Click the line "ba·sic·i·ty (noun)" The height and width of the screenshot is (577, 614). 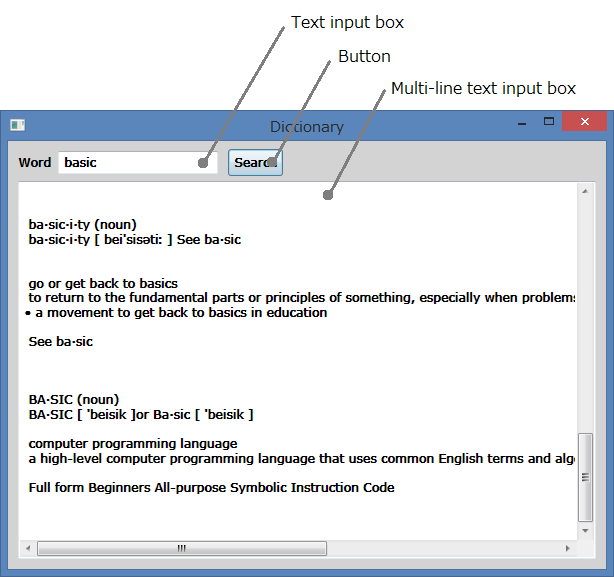tap(83, 225)
